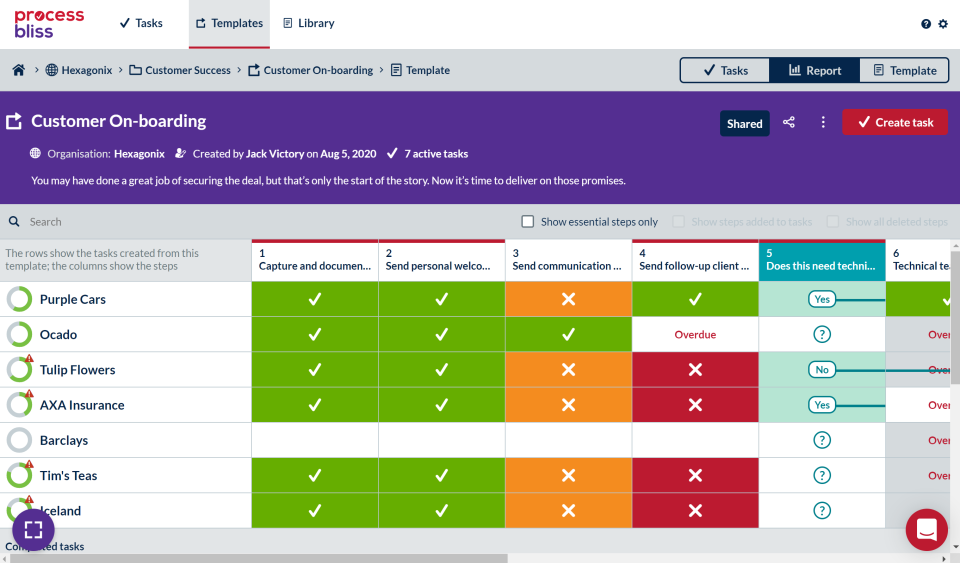Click Ocado question mark in step 5

[822, 334]
